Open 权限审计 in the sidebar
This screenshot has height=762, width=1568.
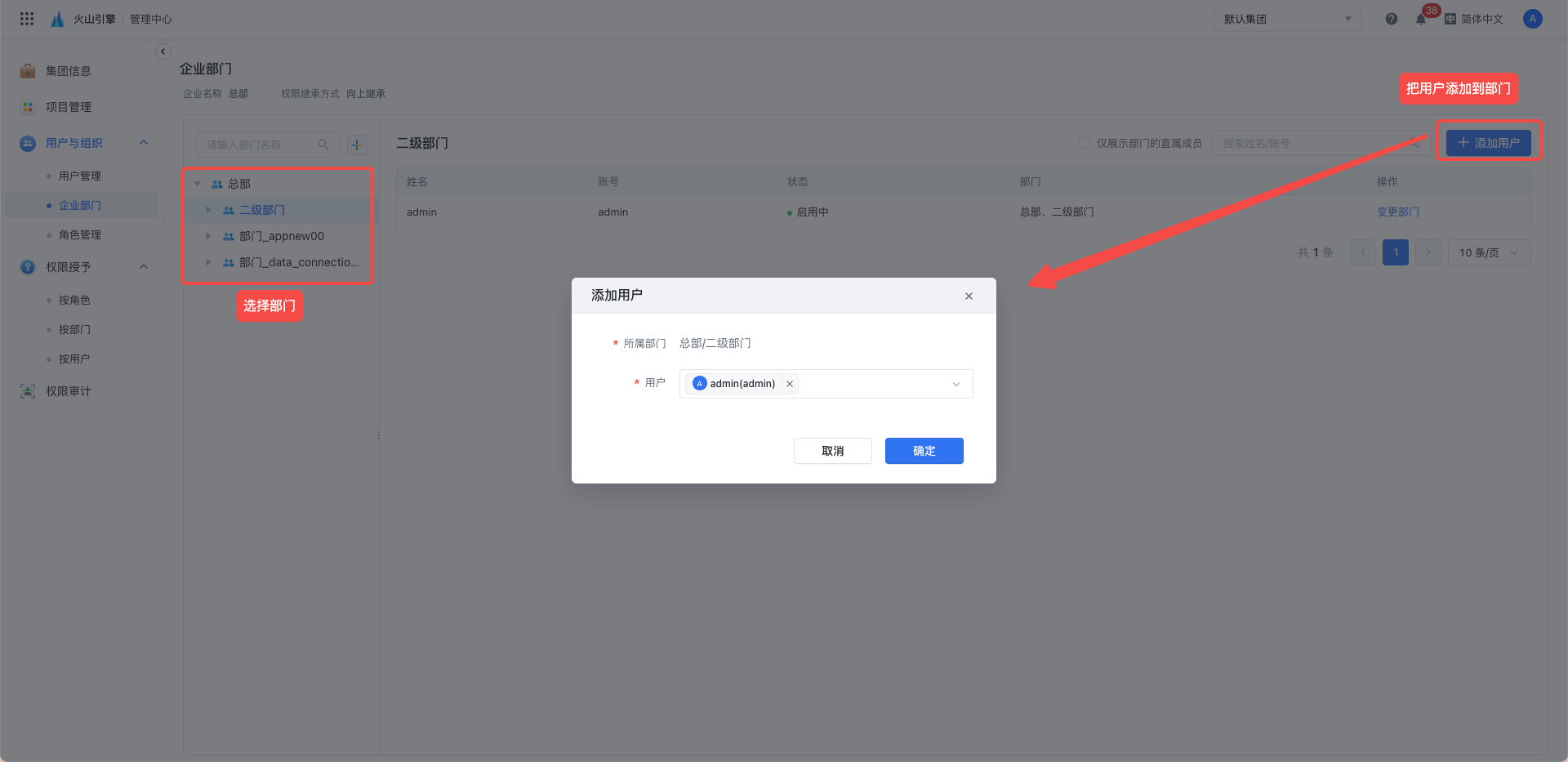[69, 391]
